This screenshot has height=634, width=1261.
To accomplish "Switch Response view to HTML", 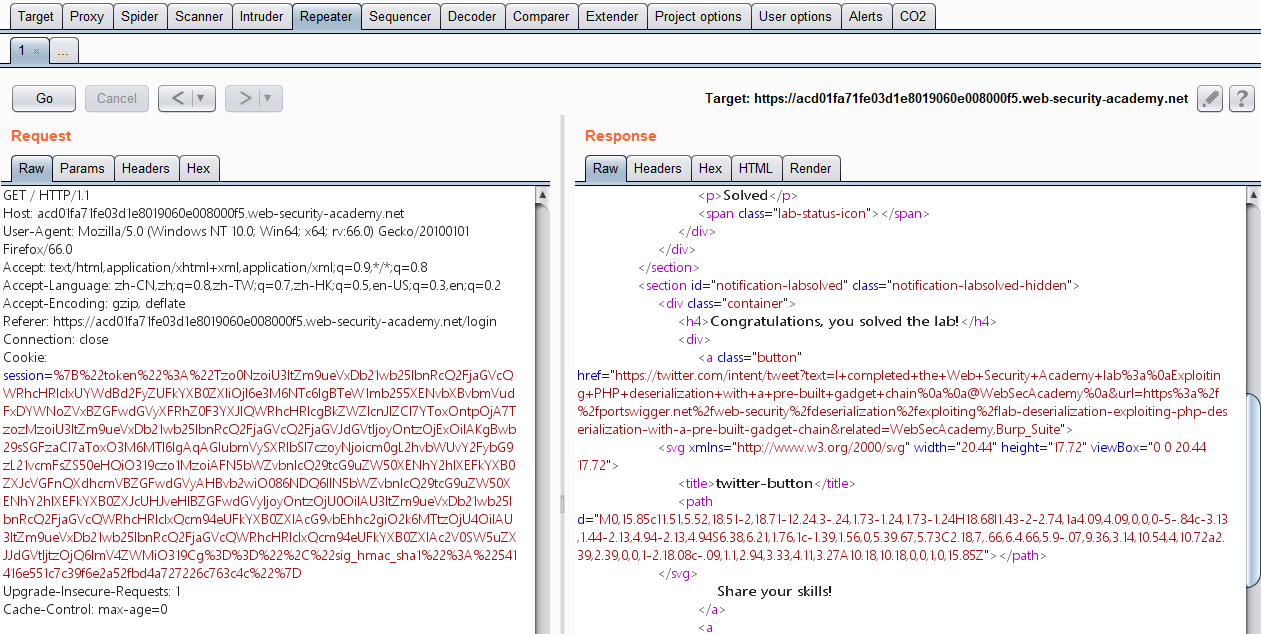I will point(756,168).
